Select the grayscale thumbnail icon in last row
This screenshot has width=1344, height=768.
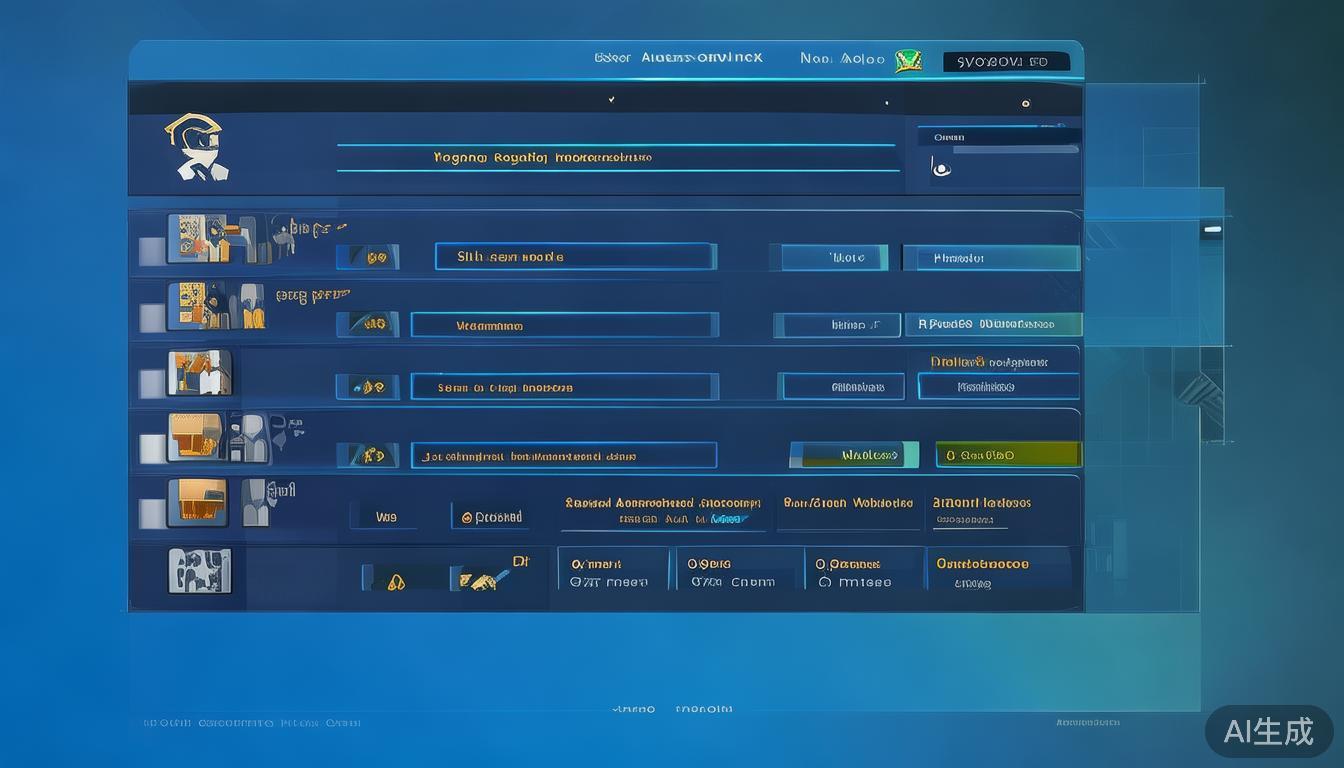tap(199, 570)
